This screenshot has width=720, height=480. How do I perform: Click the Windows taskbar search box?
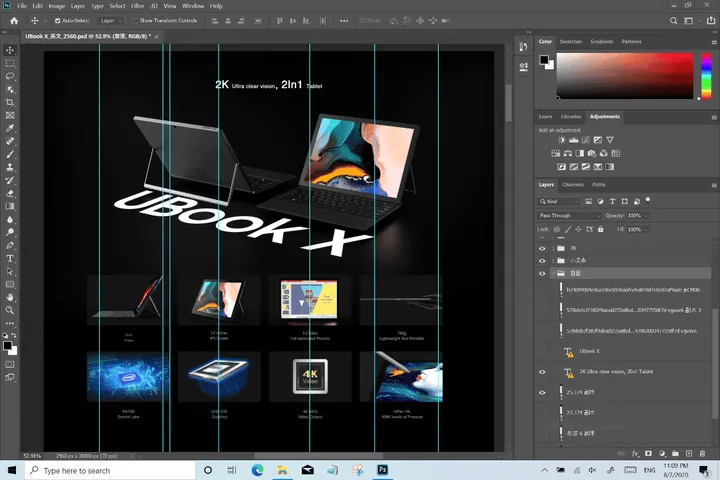(110, 470)
